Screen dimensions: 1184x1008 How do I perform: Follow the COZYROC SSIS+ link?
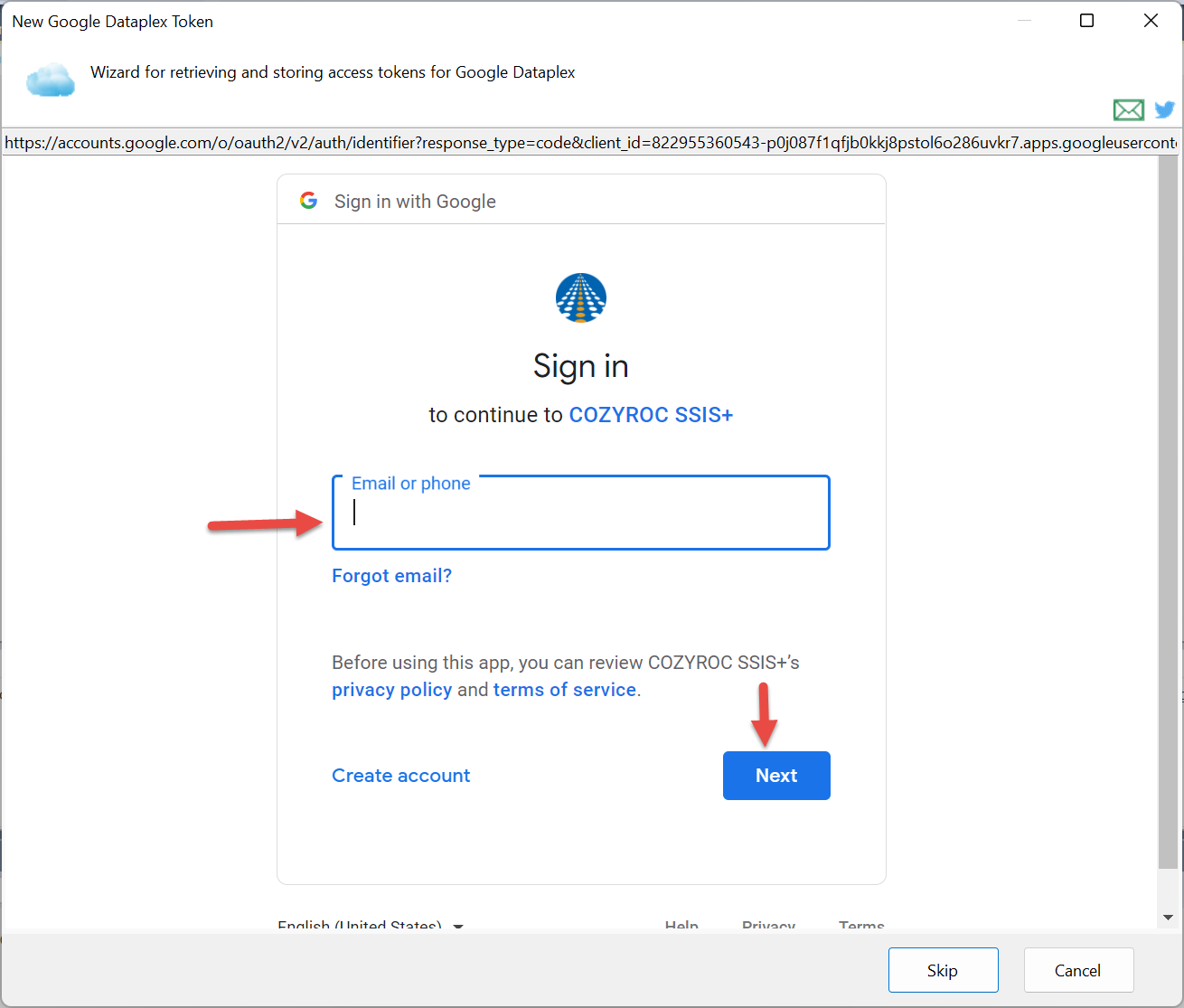[x=651, y=415]
